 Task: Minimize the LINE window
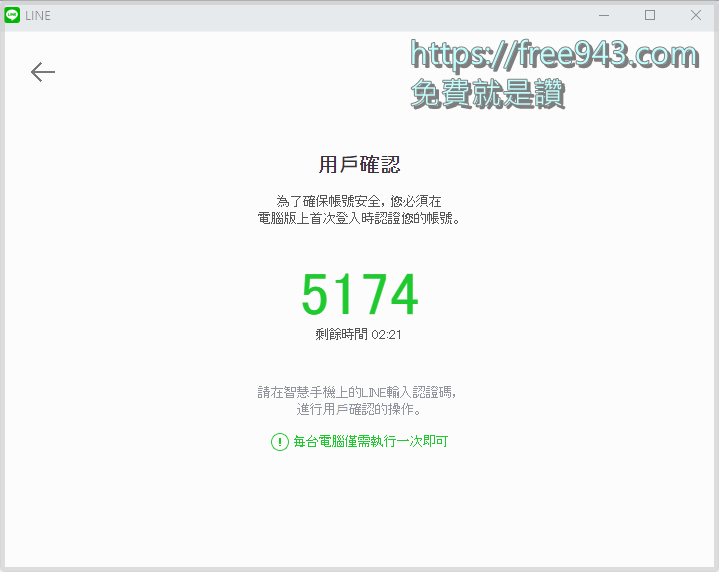coord(604,16)
